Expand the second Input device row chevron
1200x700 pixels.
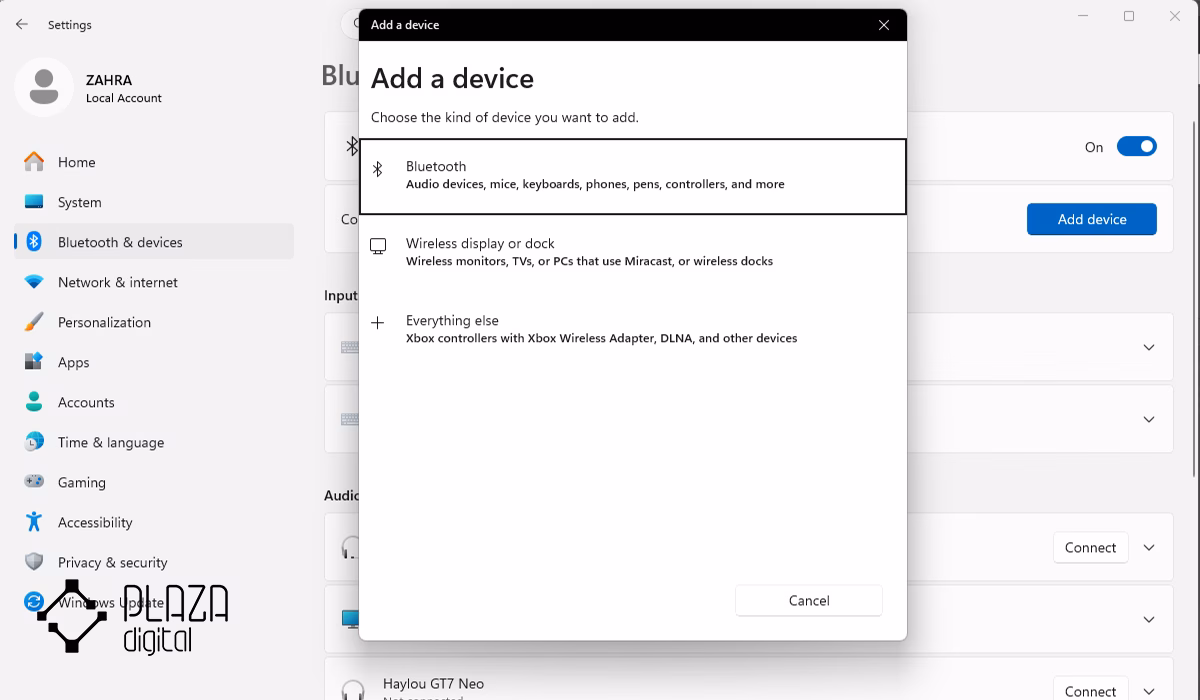[1149, 419]
